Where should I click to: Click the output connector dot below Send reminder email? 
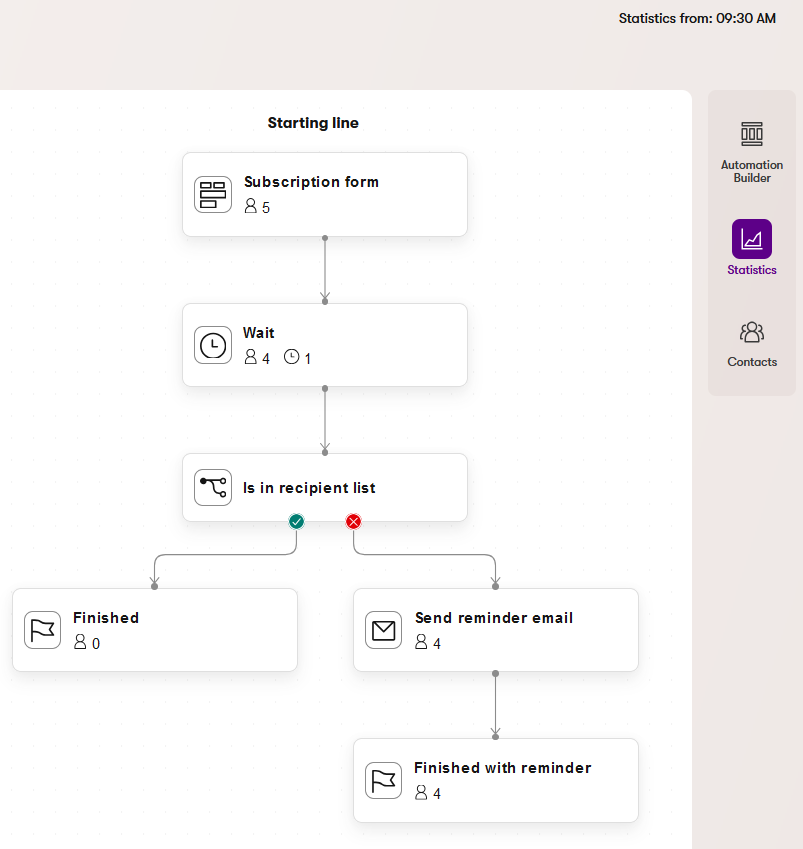(495, 674)
